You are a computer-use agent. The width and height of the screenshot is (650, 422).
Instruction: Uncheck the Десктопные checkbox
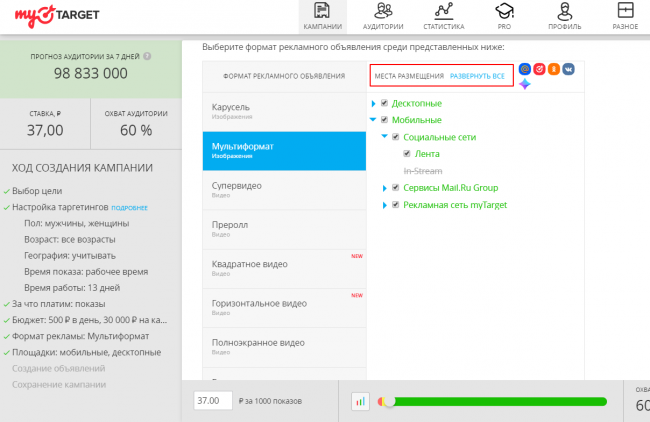pyautogui.click(x=384, y=103)
